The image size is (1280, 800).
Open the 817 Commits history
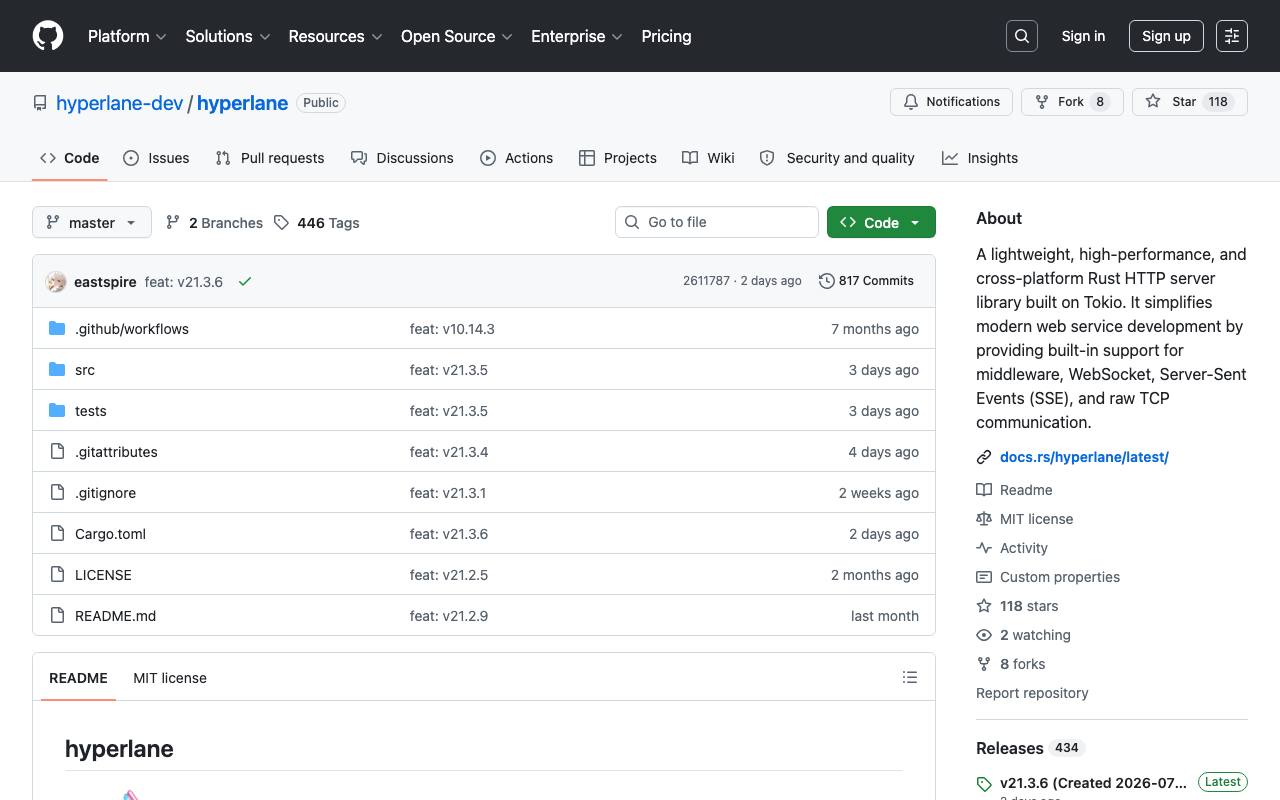tap(866, 281)
